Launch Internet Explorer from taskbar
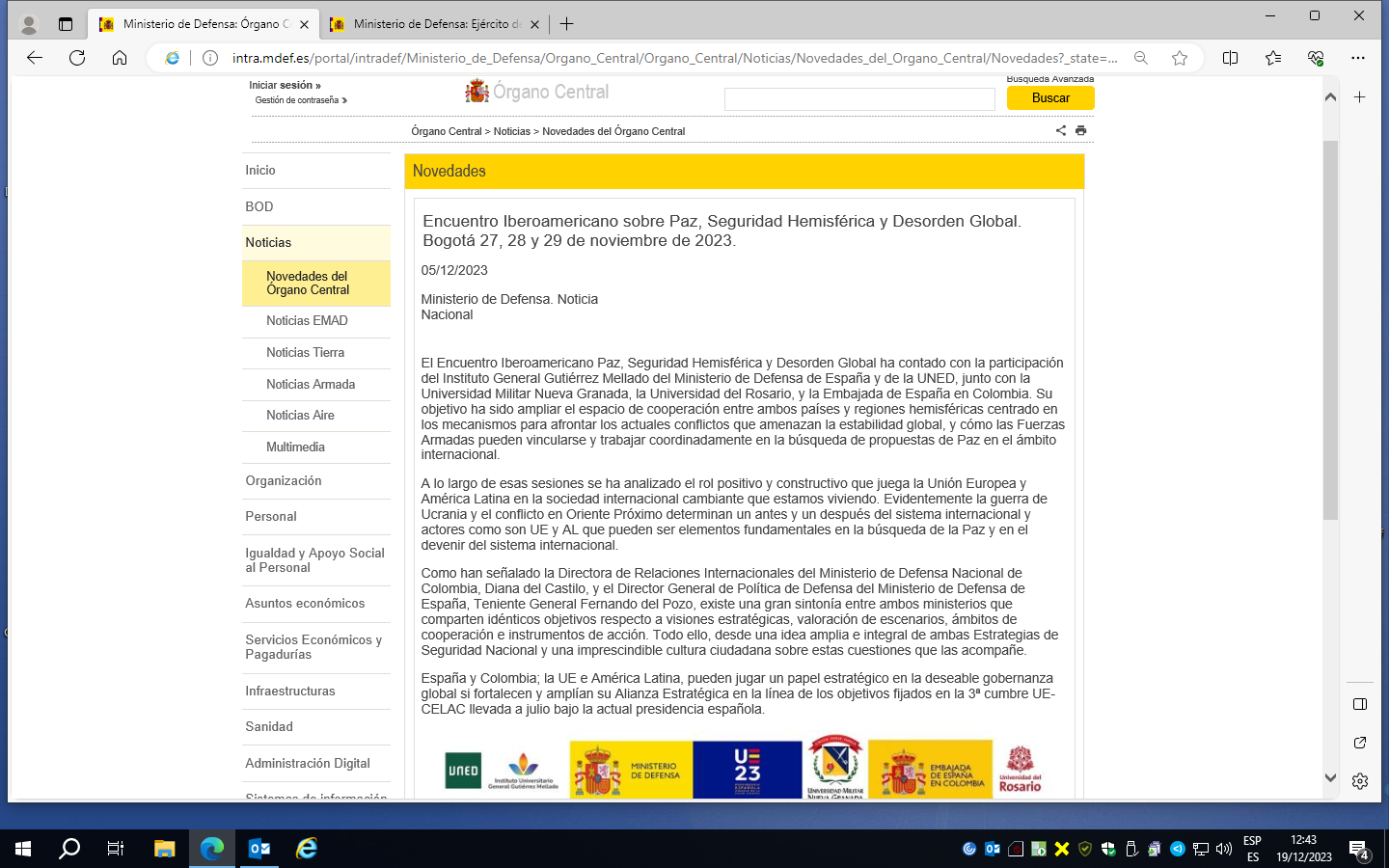The image size is (1389, 868). [307, 849]
